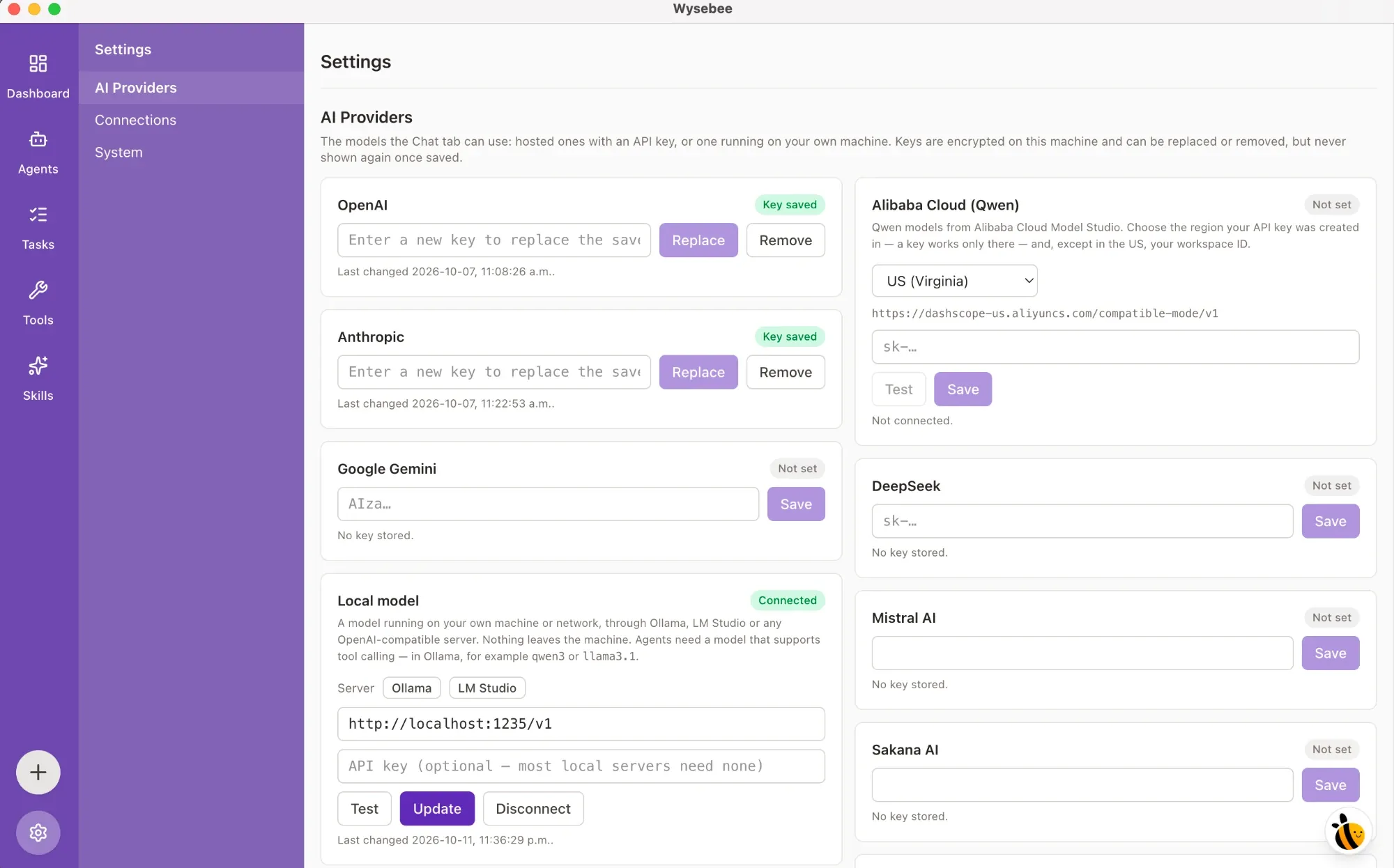This screenshot has height=868, width=1394.
Task: Save the Google Gemini key
Action: [x=796, y=504]
